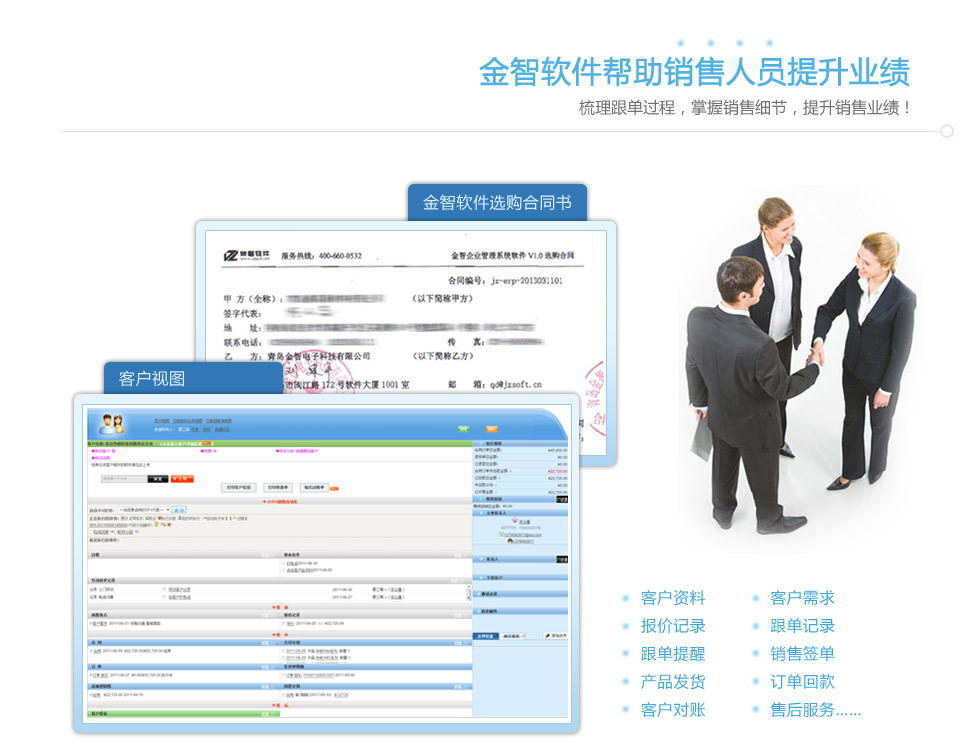The height and width of the screenshot is (744, 977).
Task: Select the 销售签单 feature item
Action: (802, 654)
